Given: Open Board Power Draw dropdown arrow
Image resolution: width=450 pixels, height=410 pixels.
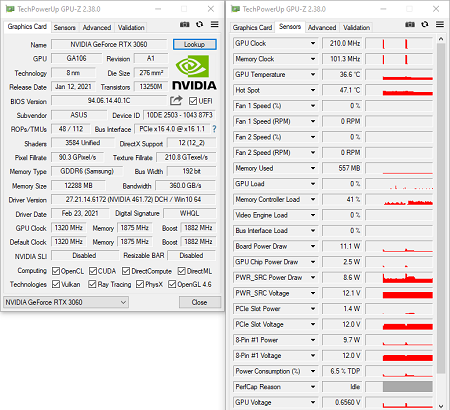Looking at the screenshot, I should click(313, 246).
